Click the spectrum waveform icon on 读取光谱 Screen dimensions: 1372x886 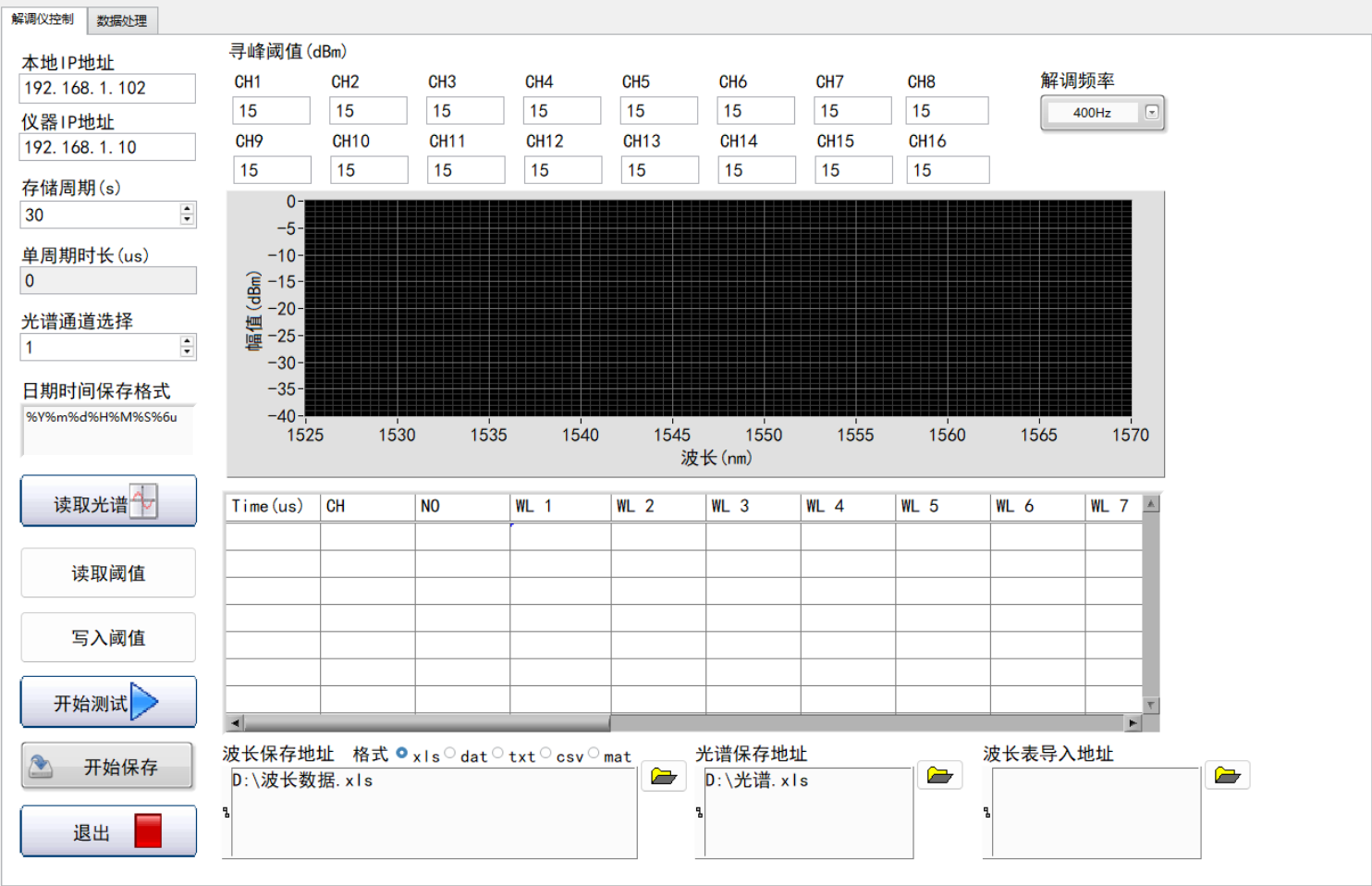coord(143,501)
